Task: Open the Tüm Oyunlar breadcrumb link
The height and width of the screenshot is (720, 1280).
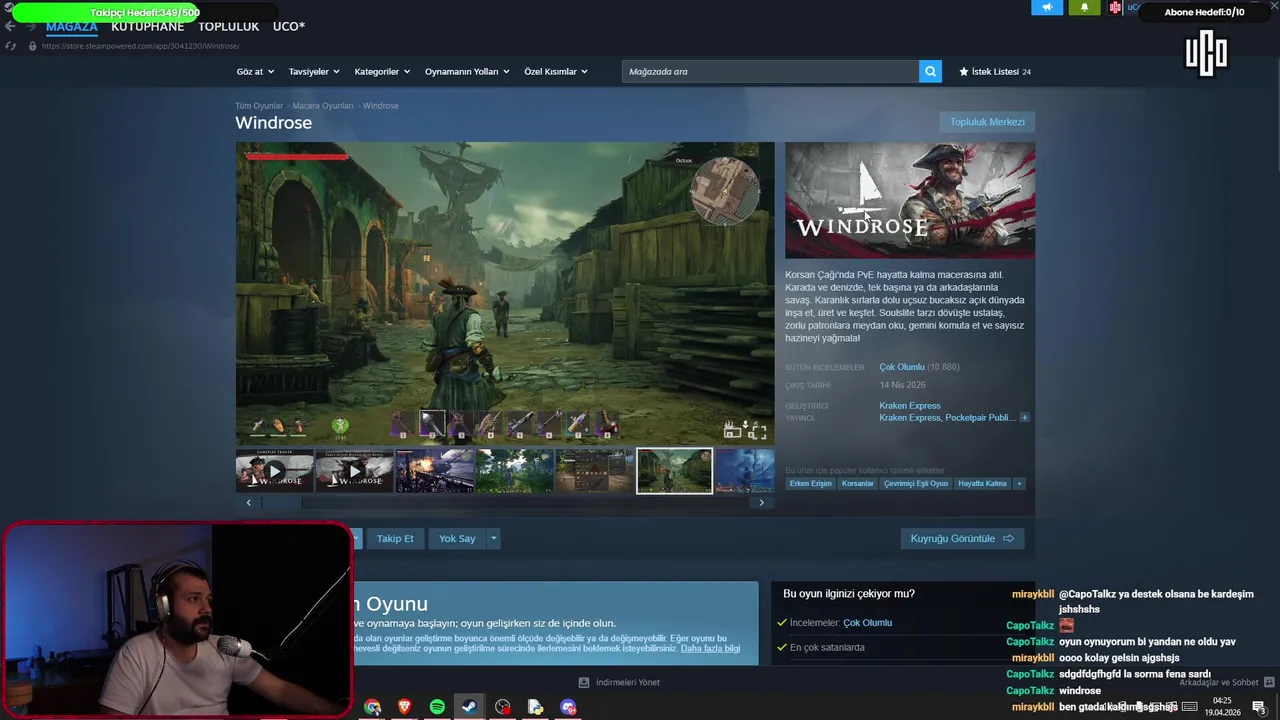Action: click(x=259, y=106)
